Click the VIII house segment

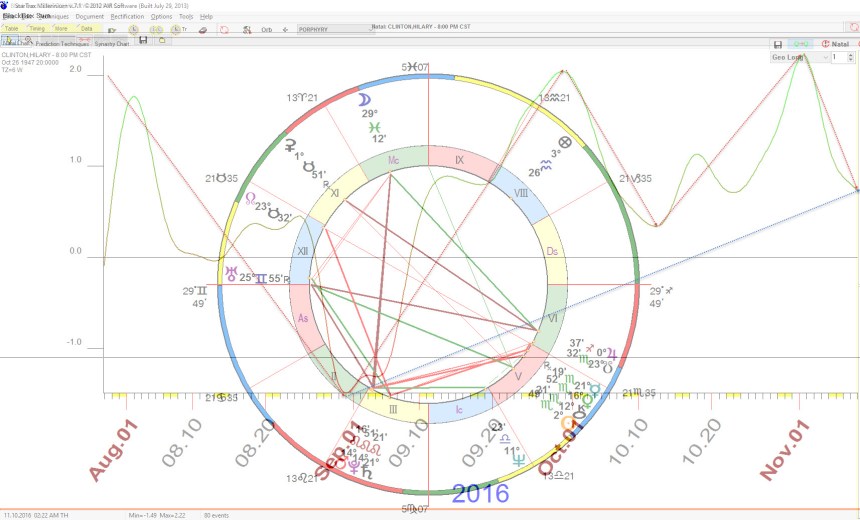pos(521,193)
